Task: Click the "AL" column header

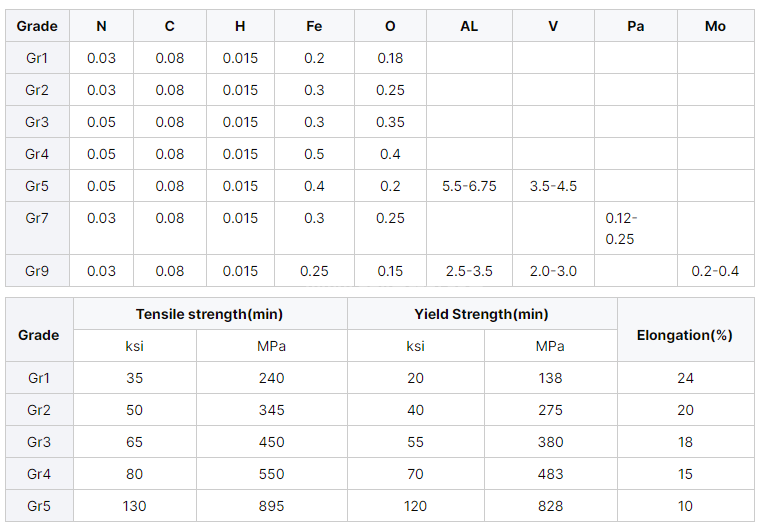Action: (469, 26)
